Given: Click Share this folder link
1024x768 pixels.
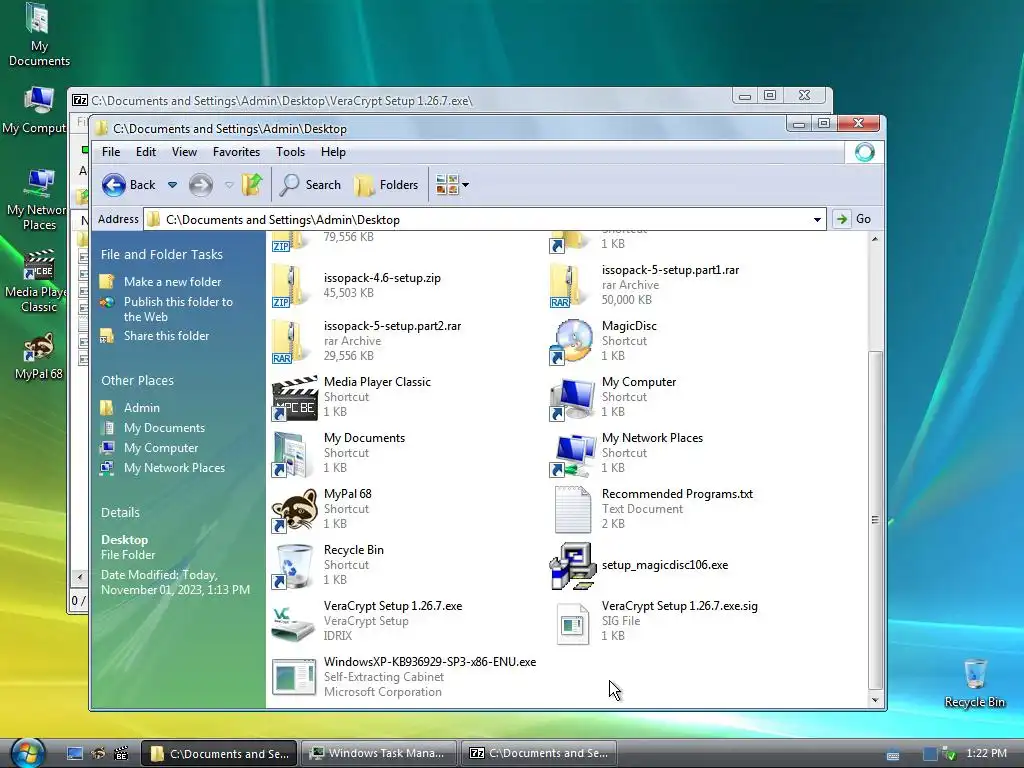Looking at the screenshot, I should tap(167, 336).
